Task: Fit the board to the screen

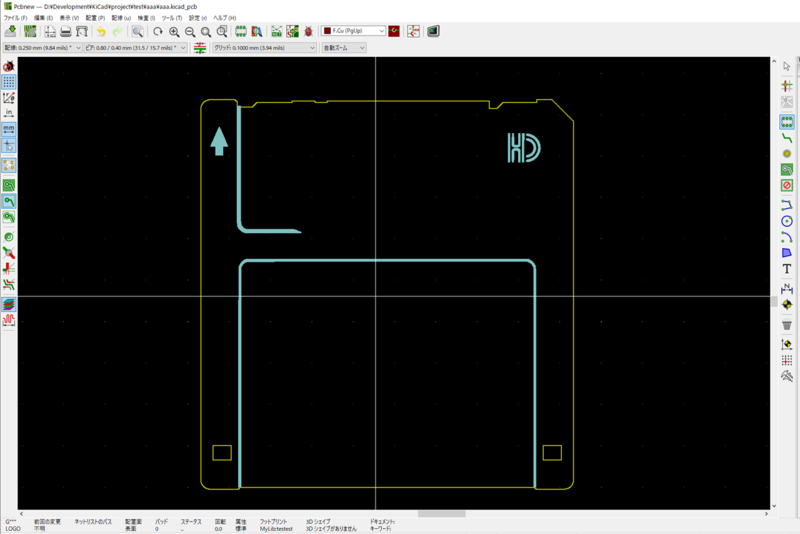Action: tap(206, 32)
